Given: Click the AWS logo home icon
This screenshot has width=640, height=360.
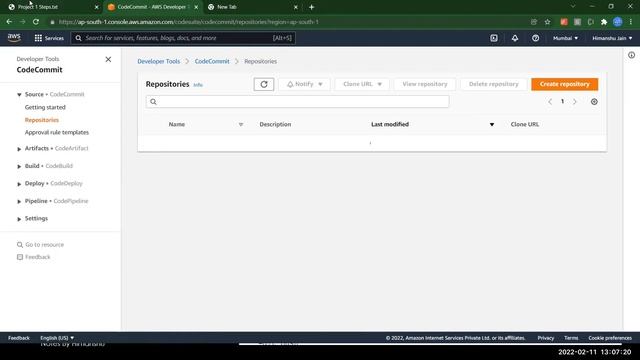Looking at the screenshot, I should (x=14, y=38).
